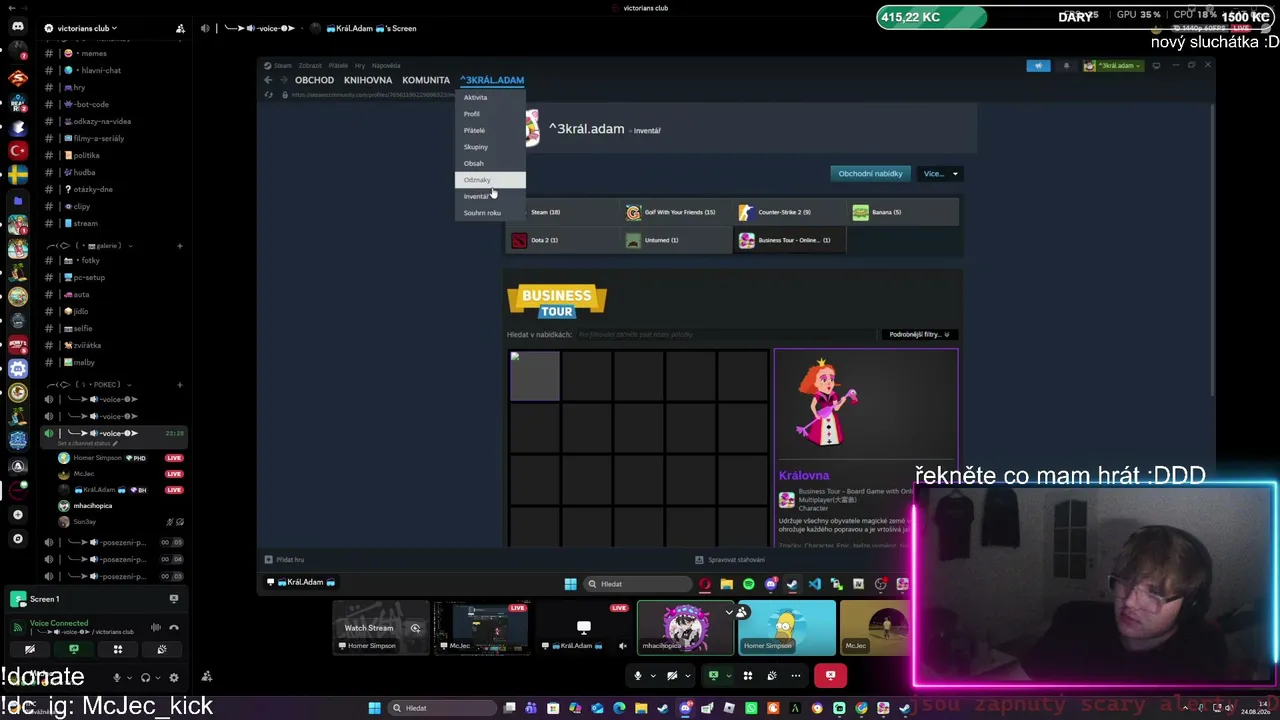Toggle mute in the Discord user panel

117,677
